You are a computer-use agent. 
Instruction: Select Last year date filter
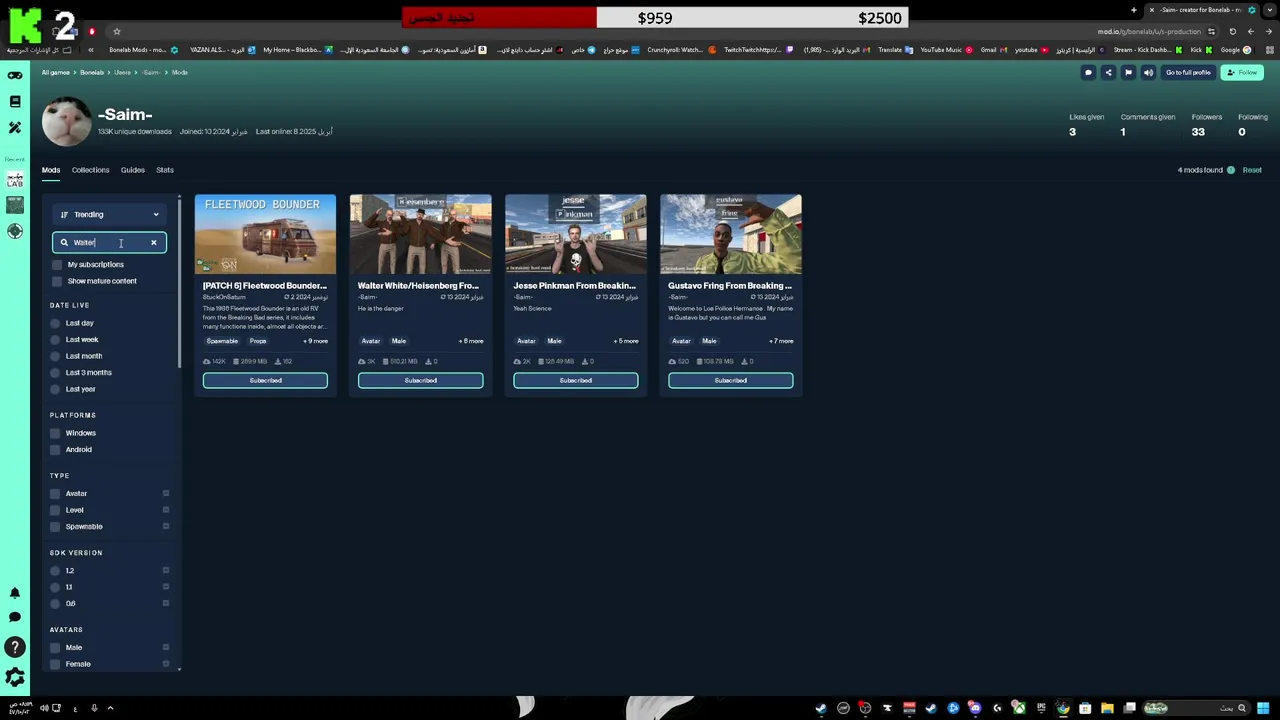[x=55, y=389]
